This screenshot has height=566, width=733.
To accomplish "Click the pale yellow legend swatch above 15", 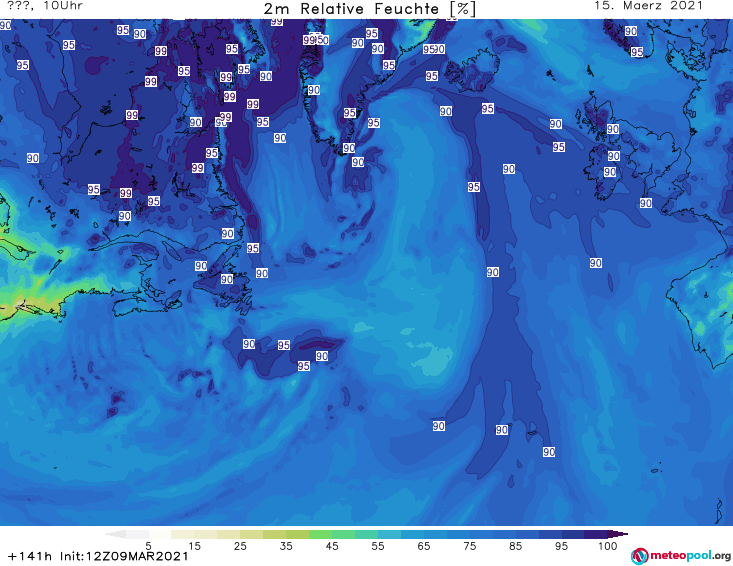I will click(183, 534).
